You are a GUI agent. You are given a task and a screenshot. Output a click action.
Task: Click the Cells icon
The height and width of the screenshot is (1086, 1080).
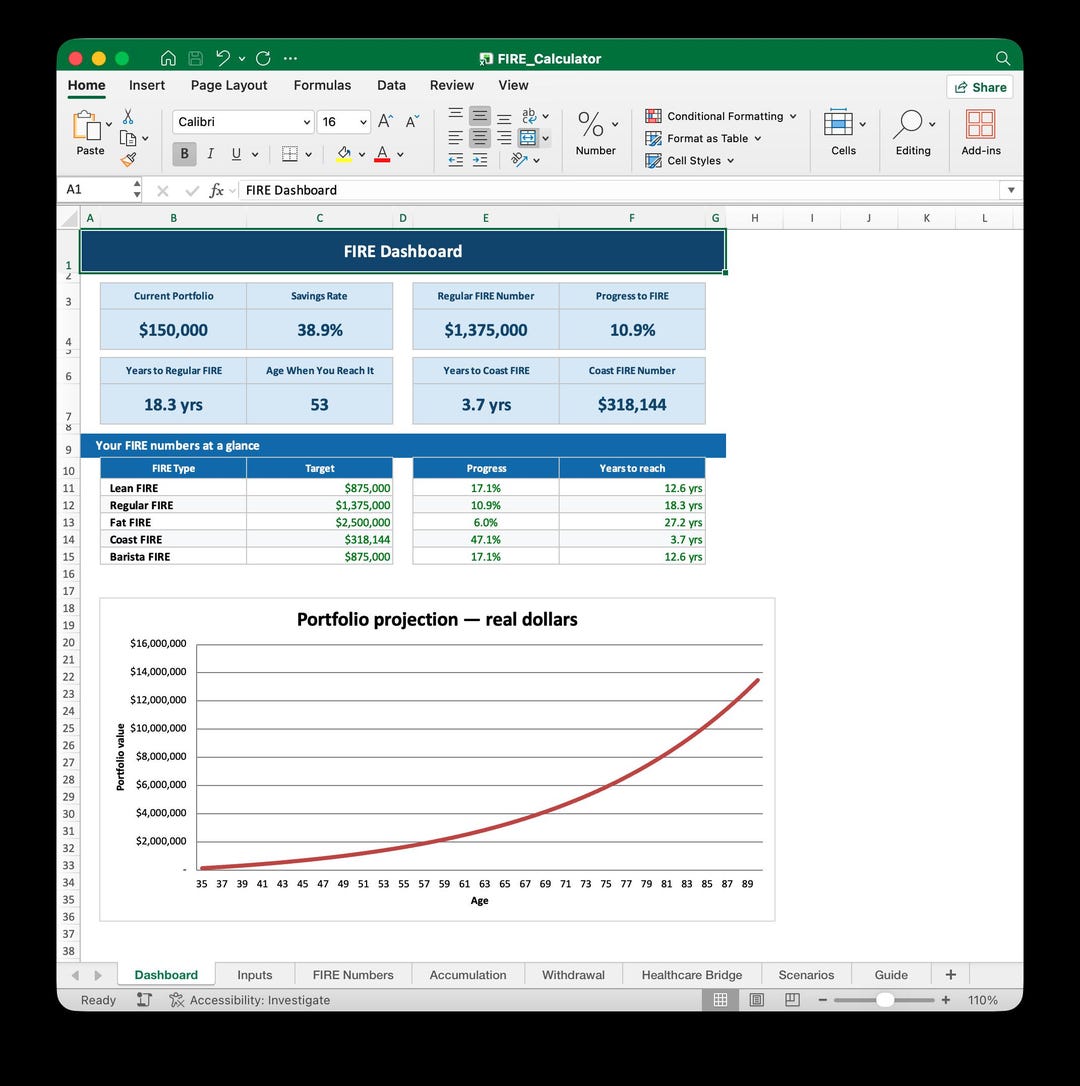coord(838,123)
